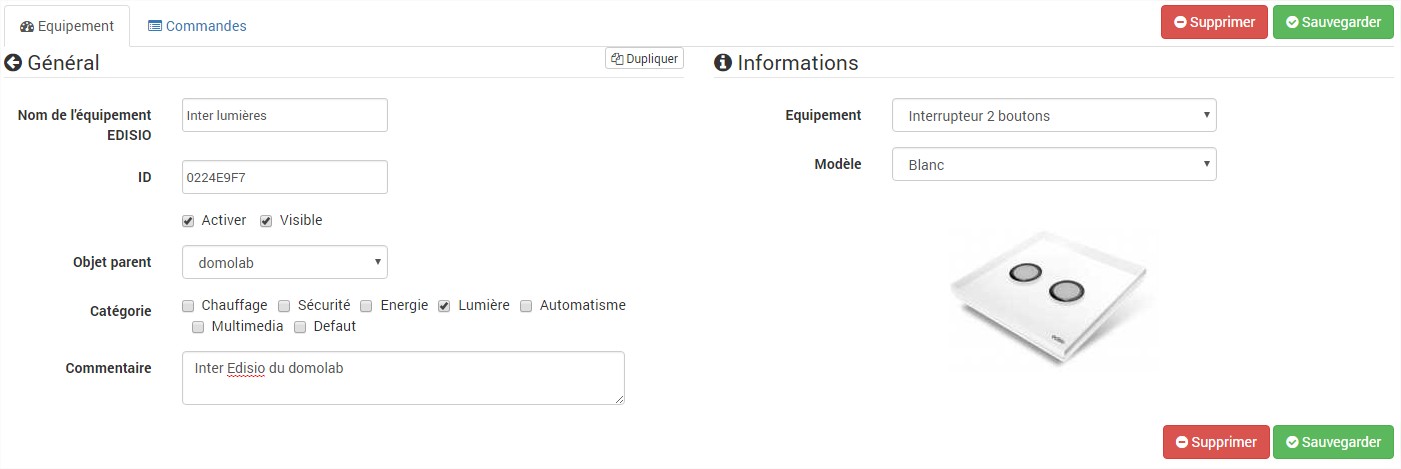
Task: Enable the Chauffage category checkbox
Action: coord(188,306)
